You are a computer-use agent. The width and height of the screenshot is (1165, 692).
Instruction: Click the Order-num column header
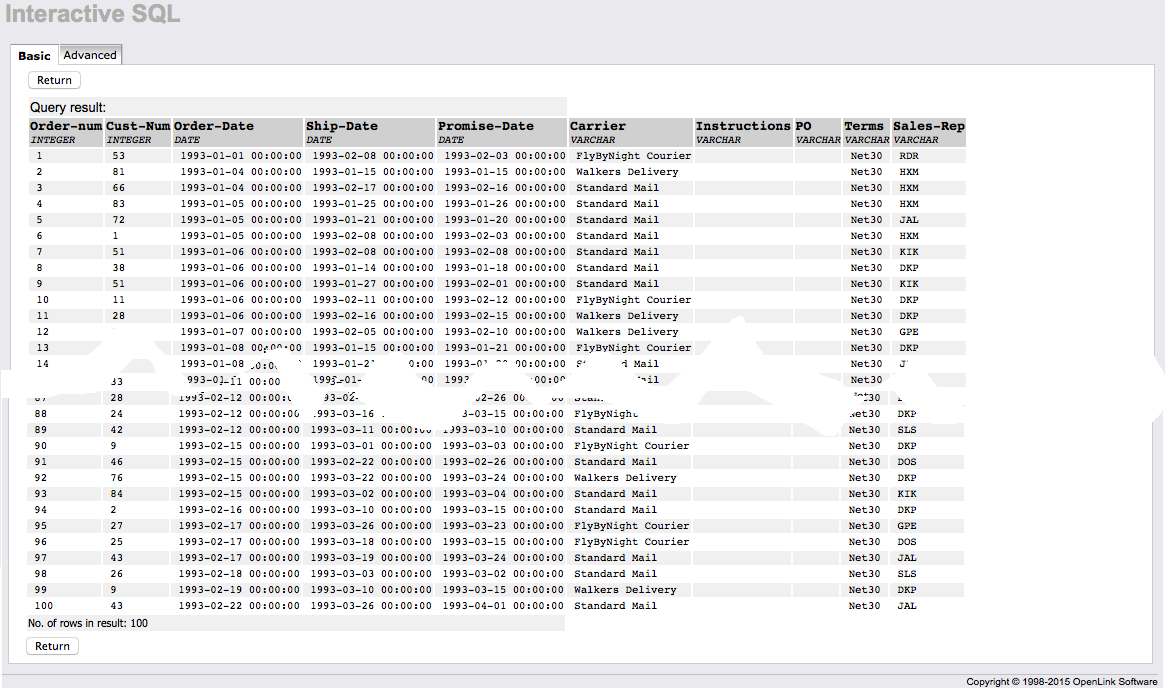[x=65, y=126]
